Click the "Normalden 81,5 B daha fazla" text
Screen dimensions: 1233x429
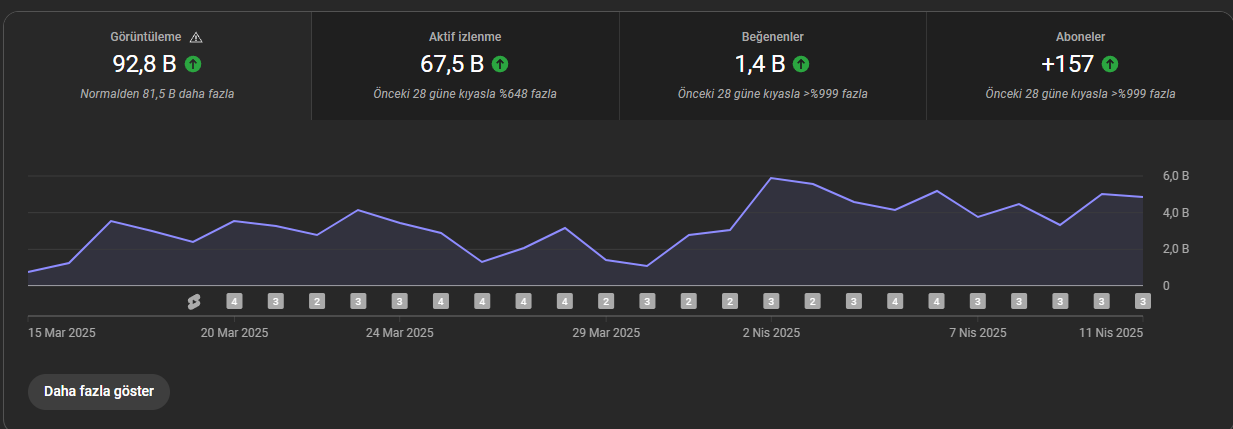pyautogui.click(x=157, y=94)
